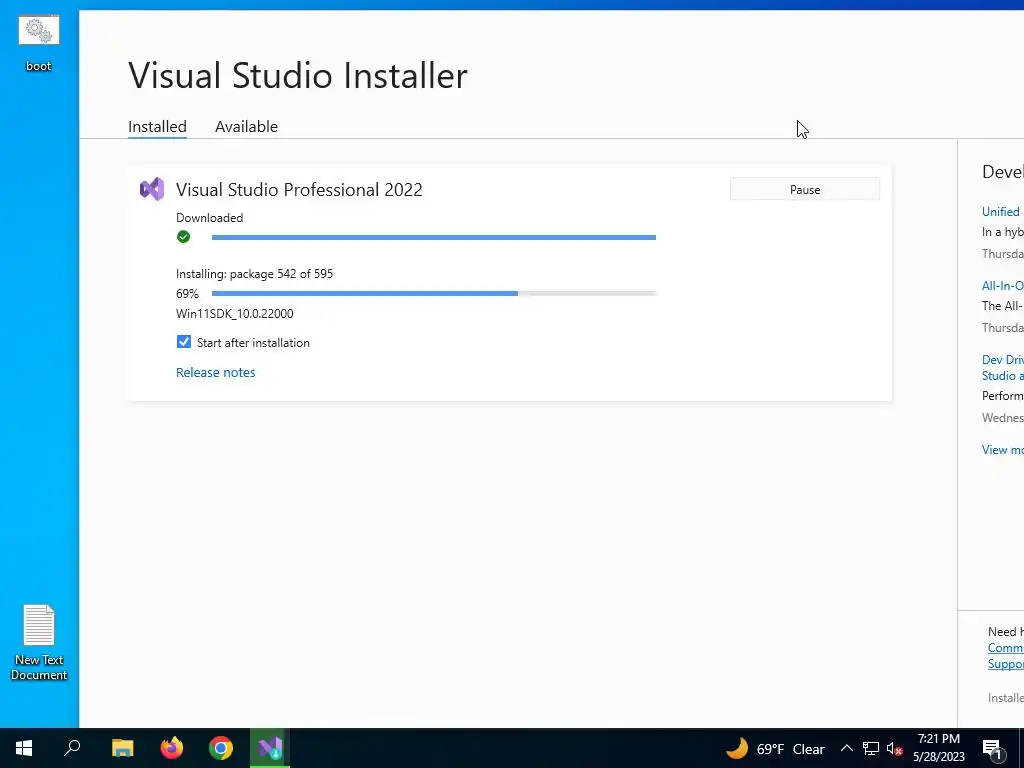Launch Firefox from the taskbar
The width and height of the screenshot is (1024, 768).
coord(172,748)
